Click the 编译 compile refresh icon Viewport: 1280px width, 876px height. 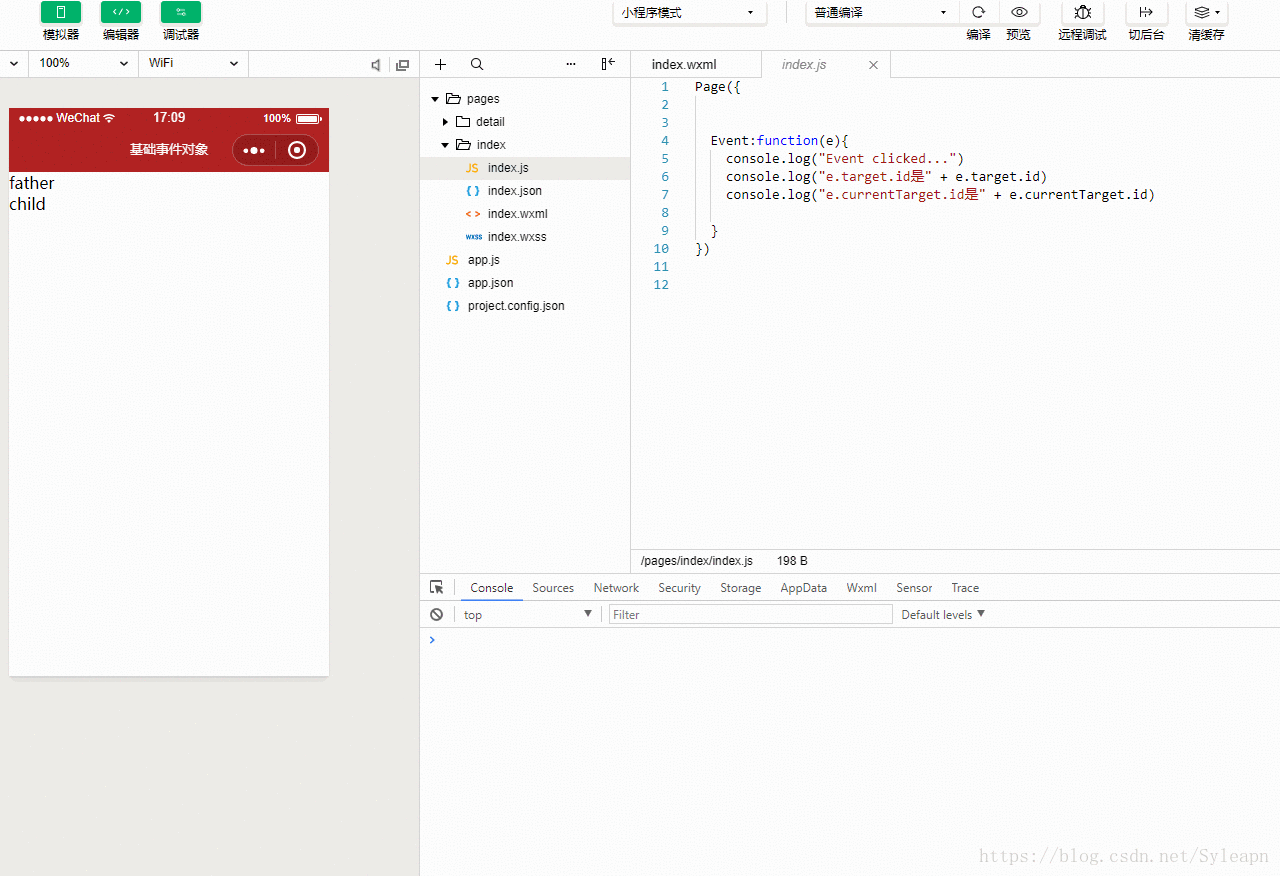[979, 12]
